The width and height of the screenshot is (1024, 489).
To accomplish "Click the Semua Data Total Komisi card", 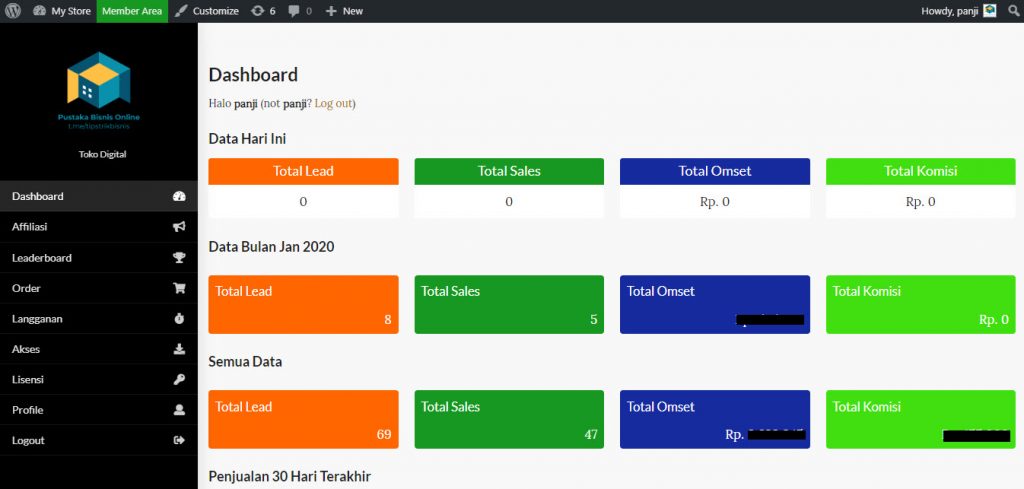I will pos(920,419).
